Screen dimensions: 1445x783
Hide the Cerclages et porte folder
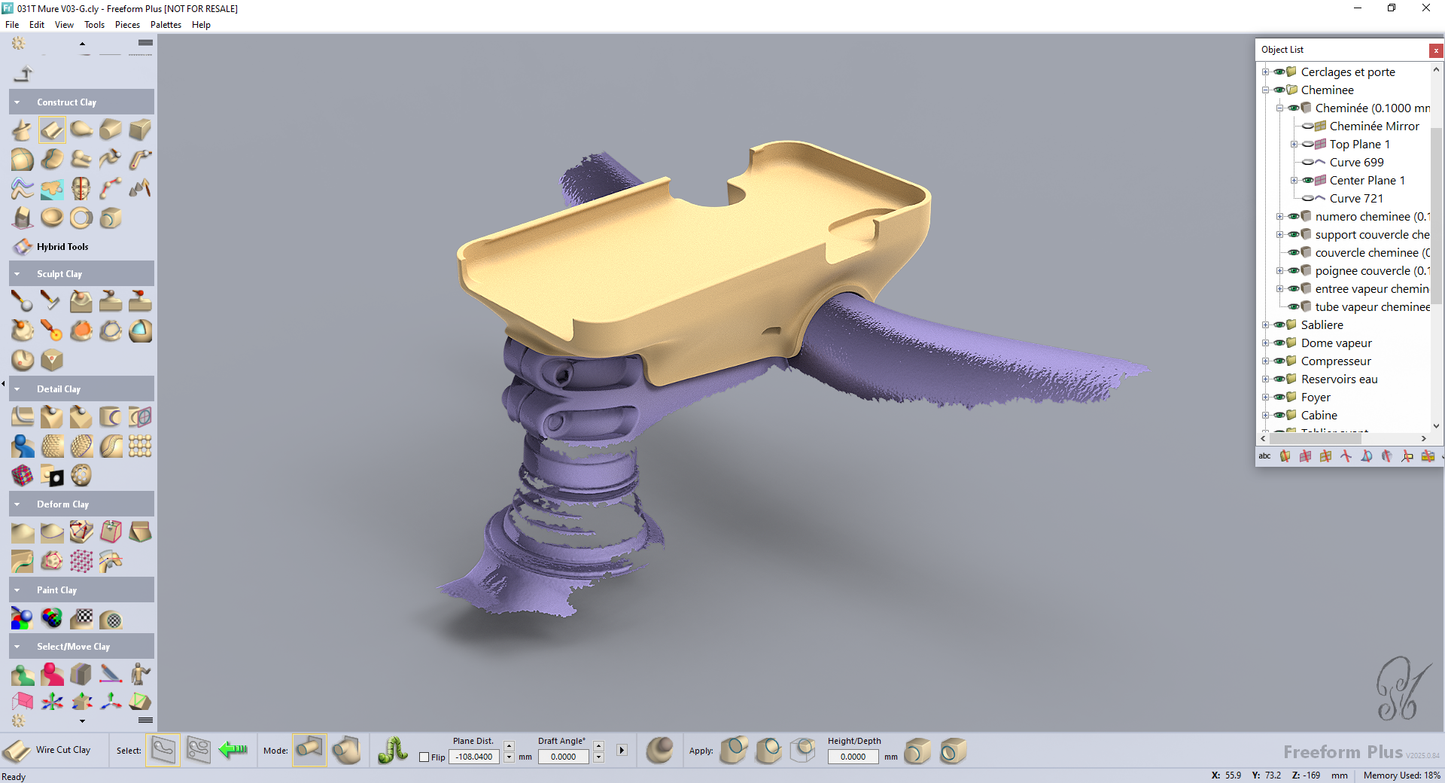point(1279,72)
